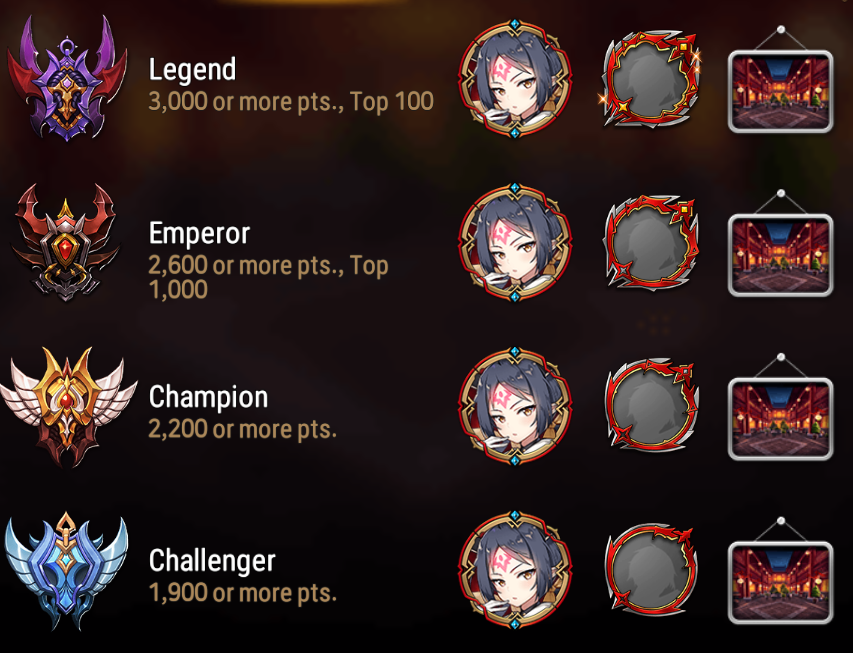
Task: Open the Legend row hero portrait reward
Action: click(515, 79)
